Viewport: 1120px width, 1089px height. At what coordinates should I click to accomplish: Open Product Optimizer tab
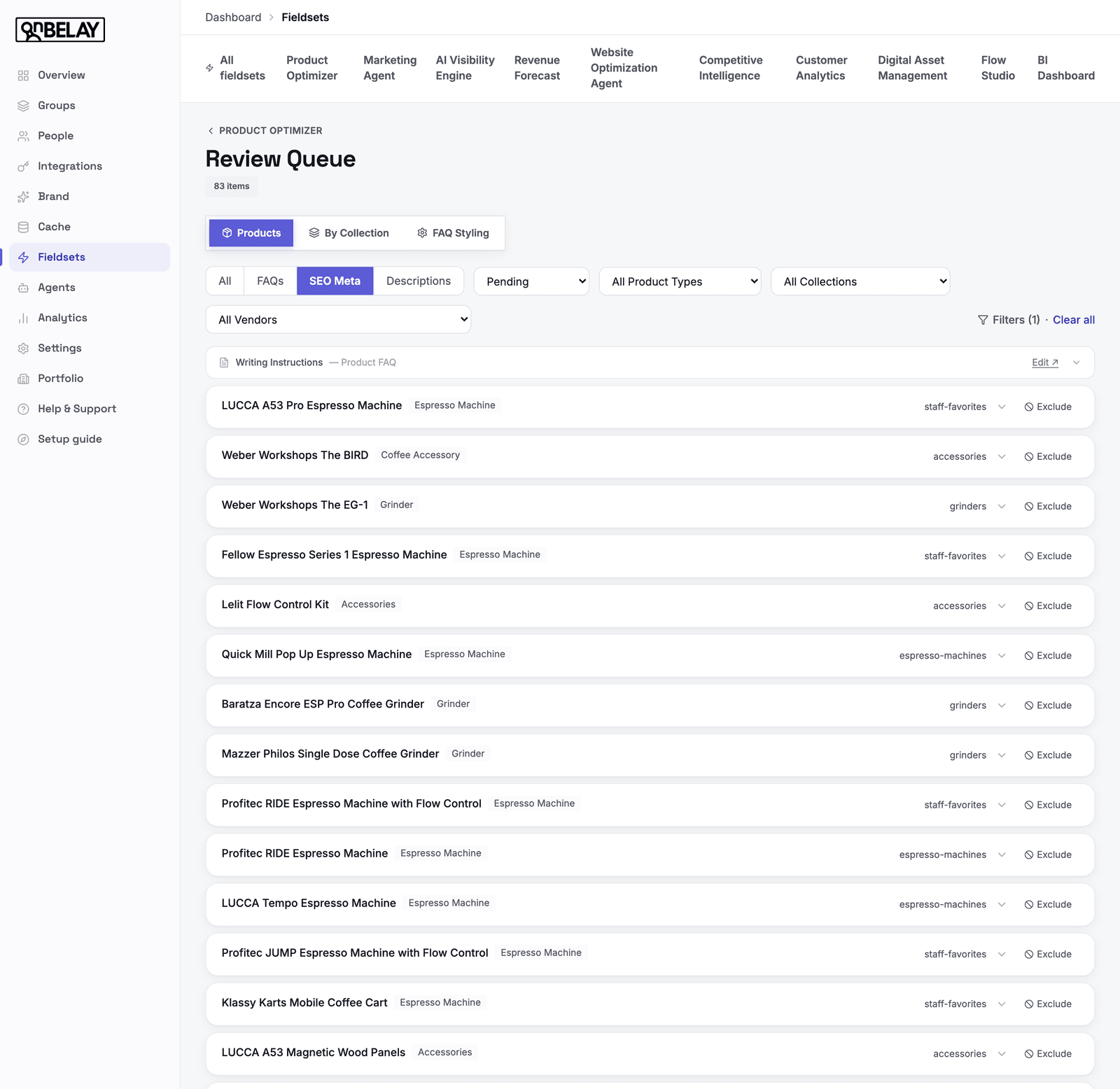pyautogui.click(x=311, y=68)
